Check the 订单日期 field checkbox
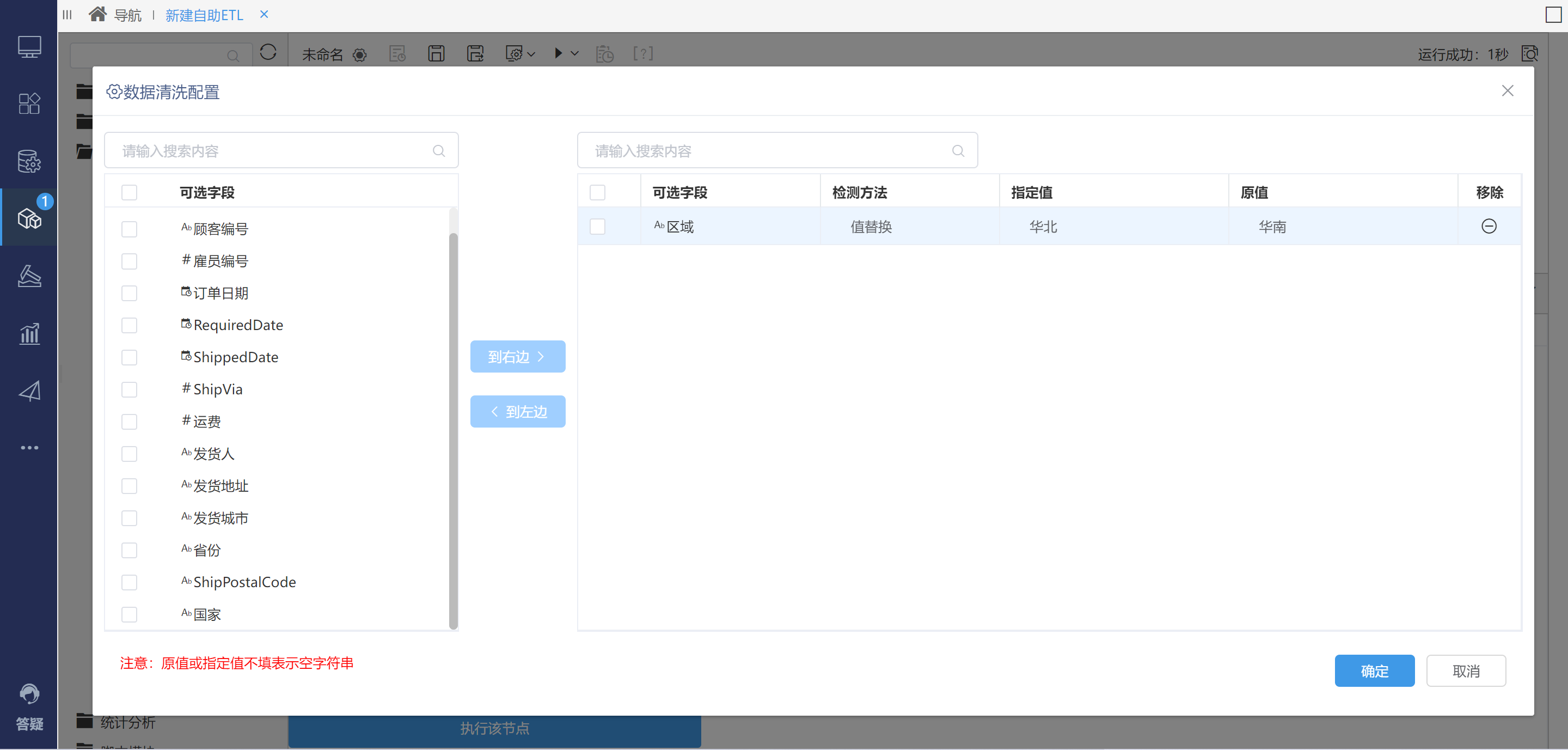The height and width of the screenshot is (750, 1568). [x=129, y=294]
